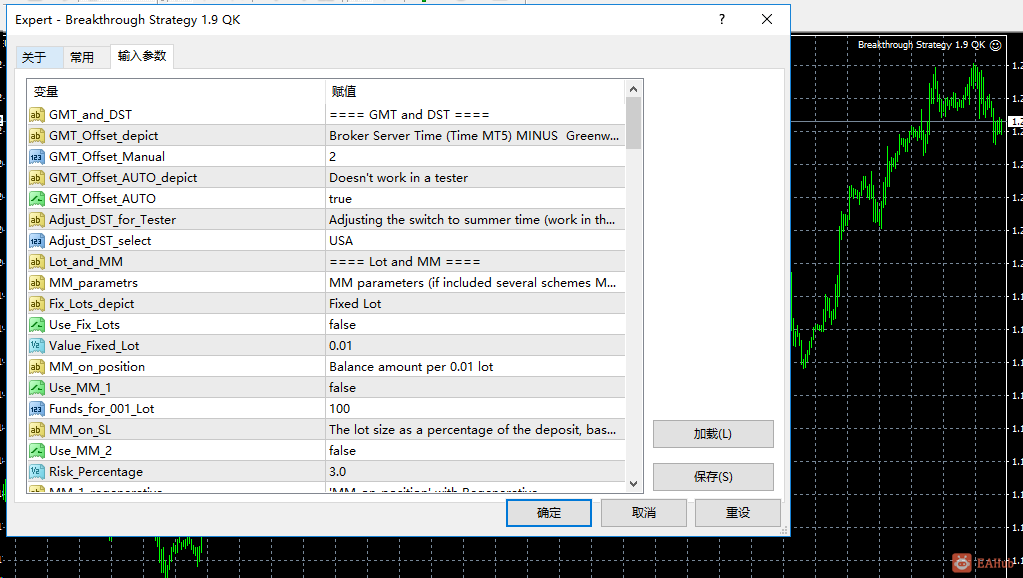
Task: Click the bool icon beside GMT_Offset_AUTO
Action: 37,198
